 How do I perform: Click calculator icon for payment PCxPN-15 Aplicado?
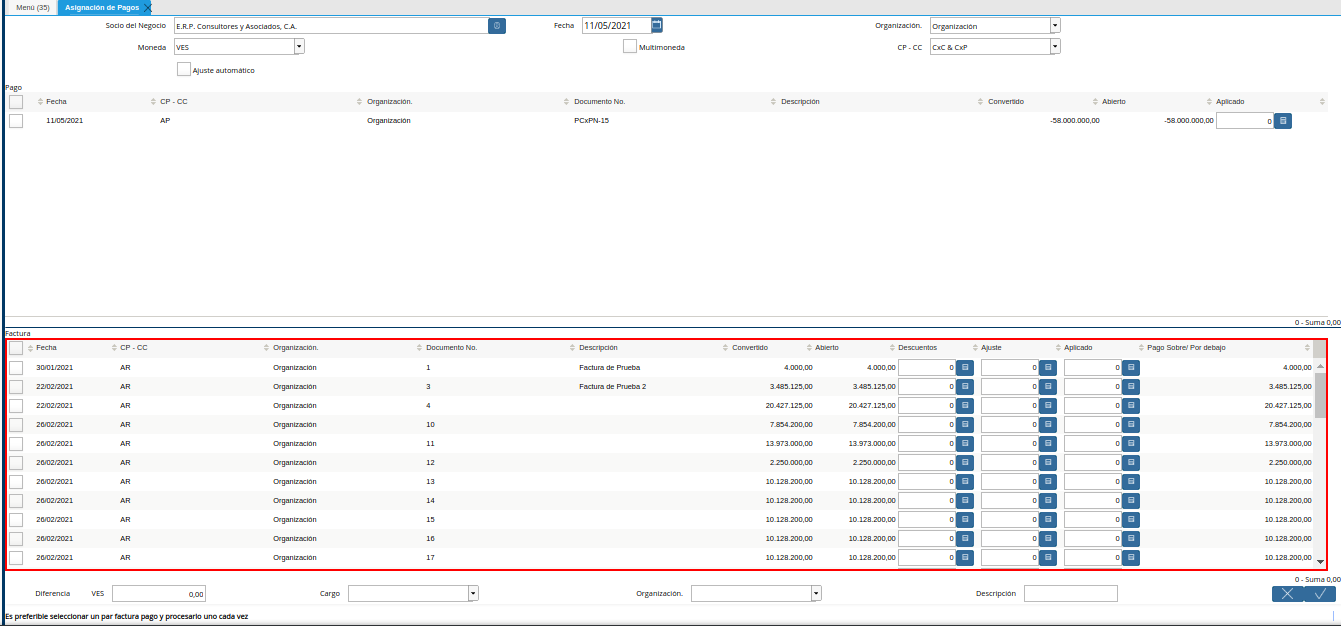pyautogui.click(x=1284, y=121)
